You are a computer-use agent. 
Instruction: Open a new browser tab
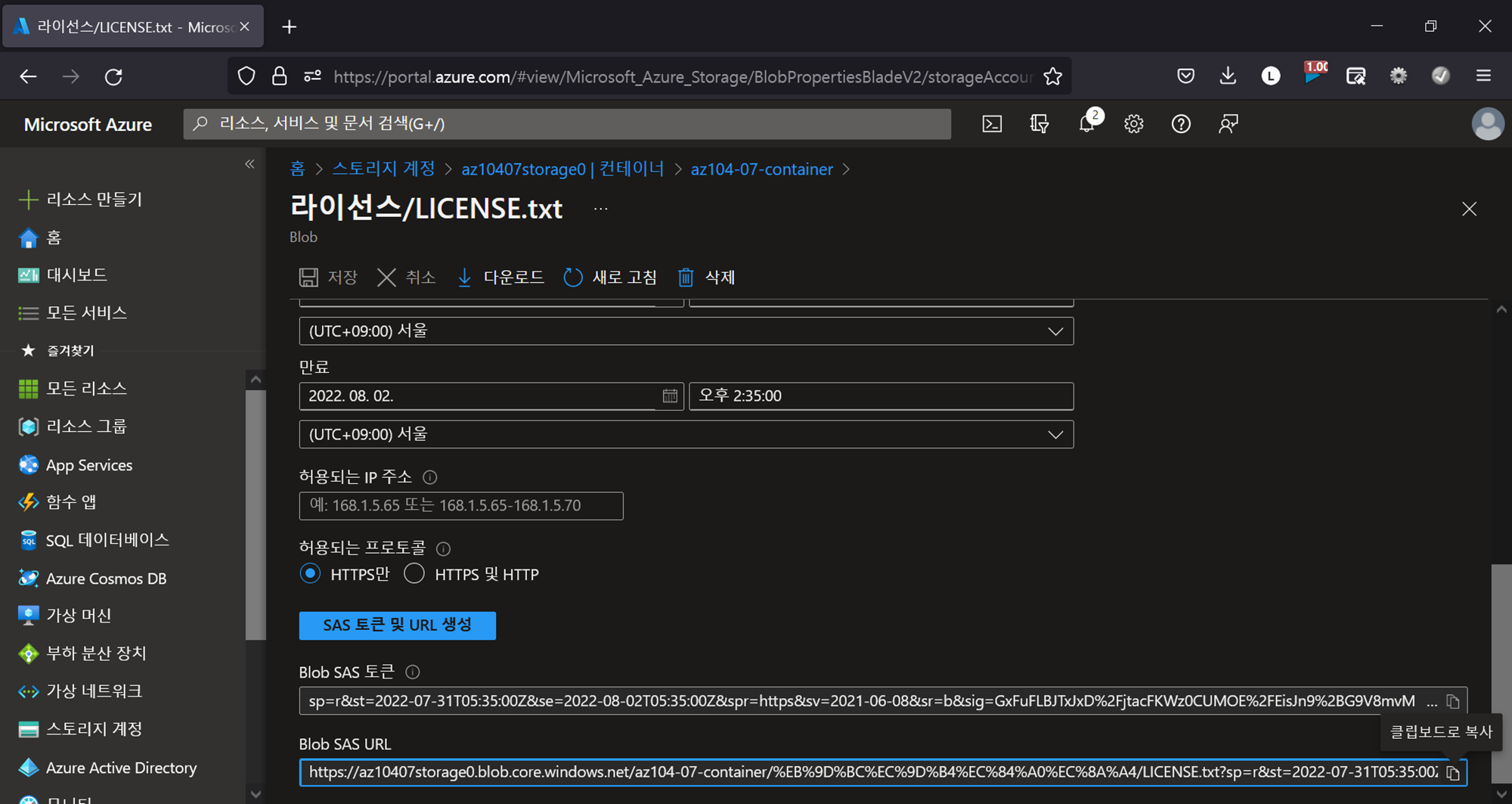pyautogui.click(x=289, y=27)
